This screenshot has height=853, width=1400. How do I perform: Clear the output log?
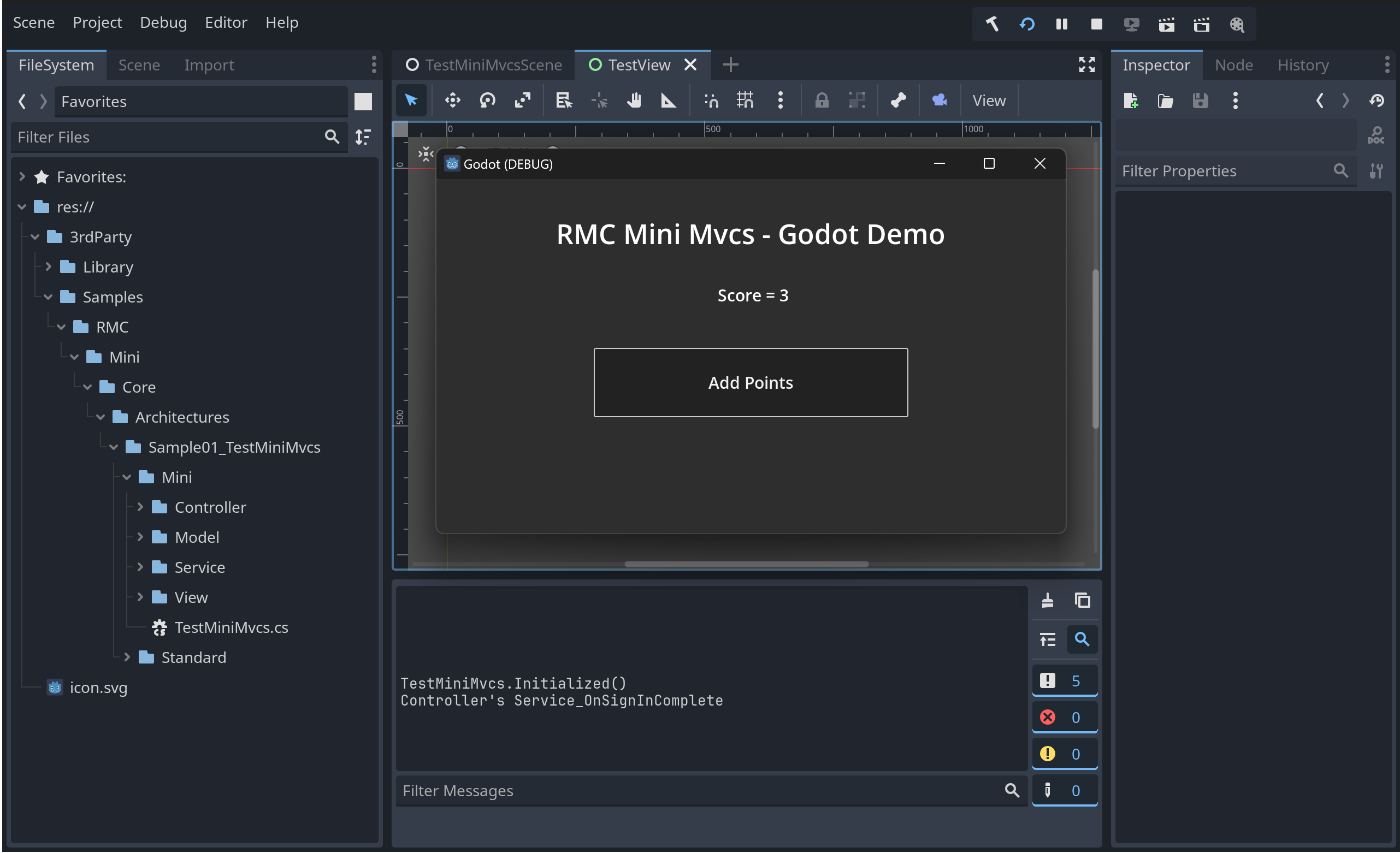[x=1048, y=600]
